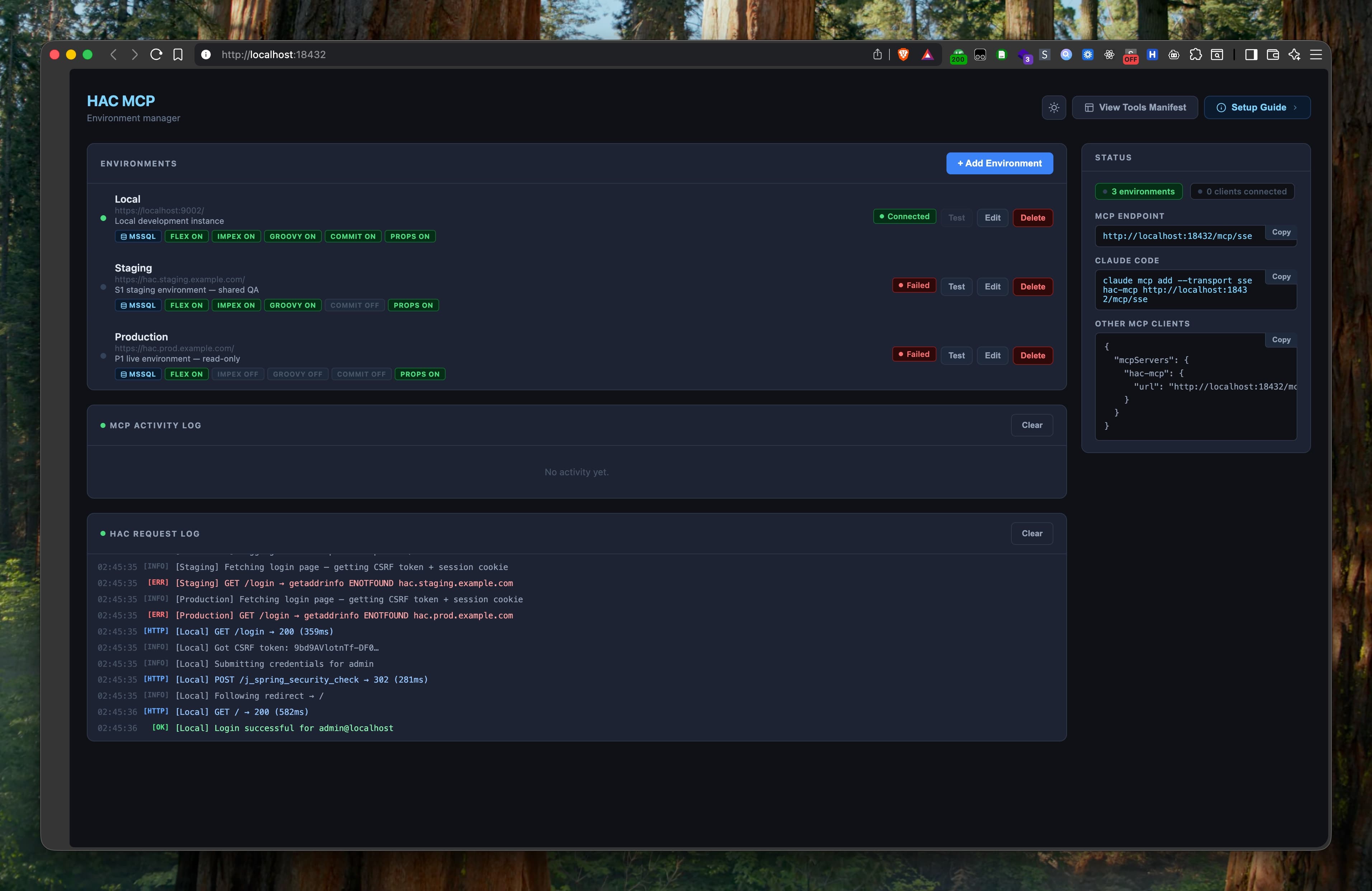The height and width of the screenshot is (891, 1372).
Task: Open the extension icon showing letter S
Action: 1044,55
